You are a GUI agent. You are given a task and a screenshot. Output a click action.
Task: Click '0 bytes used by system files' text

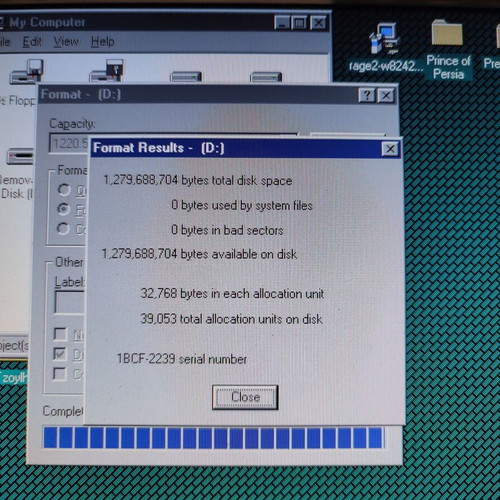coord(242,205)
